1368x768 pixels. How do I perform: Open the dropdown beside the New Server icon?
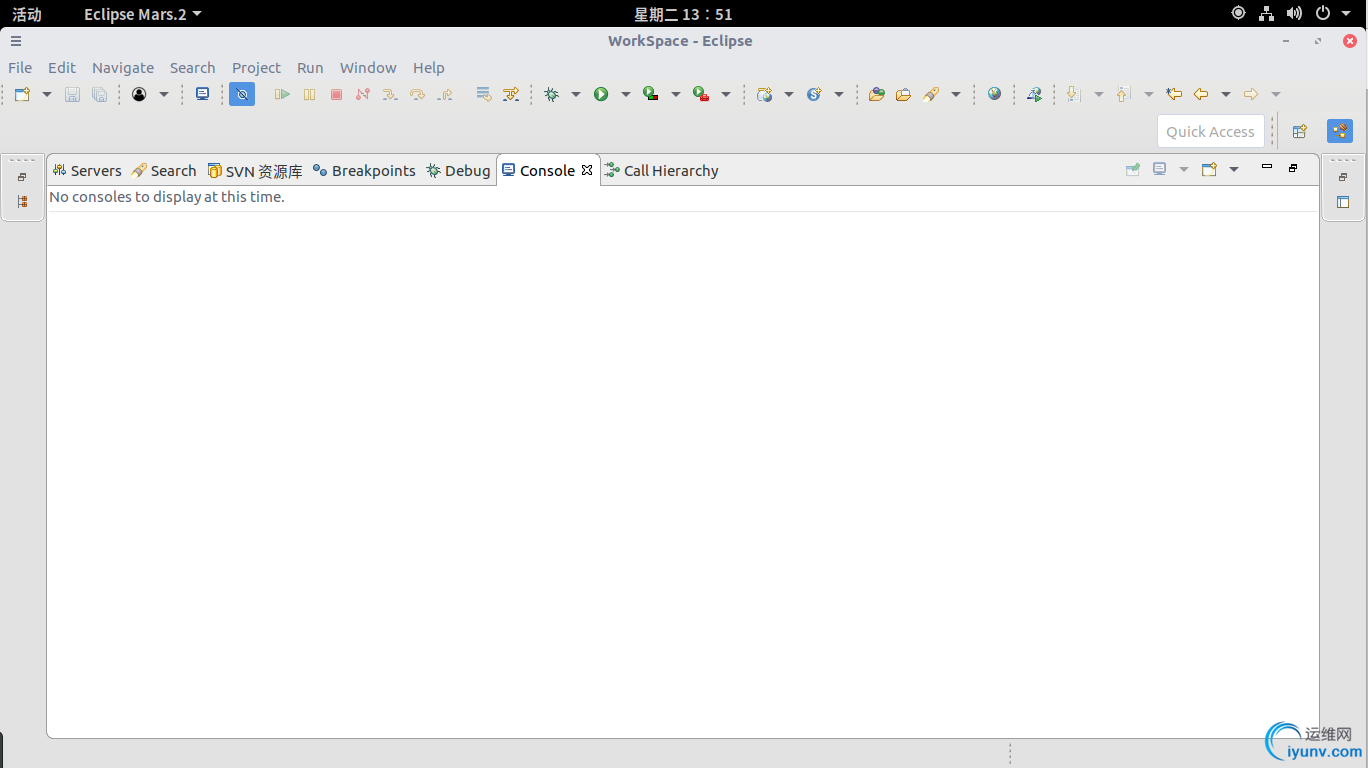pyautogui.click(x=788, y=94)
